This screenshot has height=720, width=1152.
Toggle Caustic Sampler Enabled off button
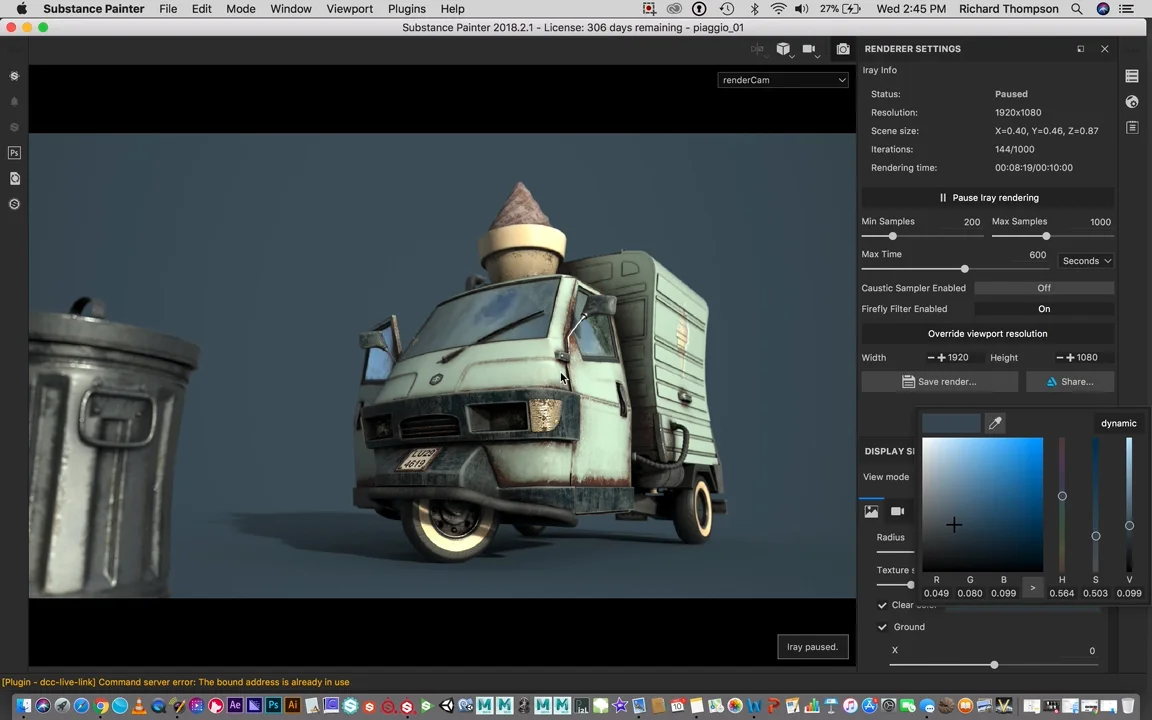pos(1044,288)
